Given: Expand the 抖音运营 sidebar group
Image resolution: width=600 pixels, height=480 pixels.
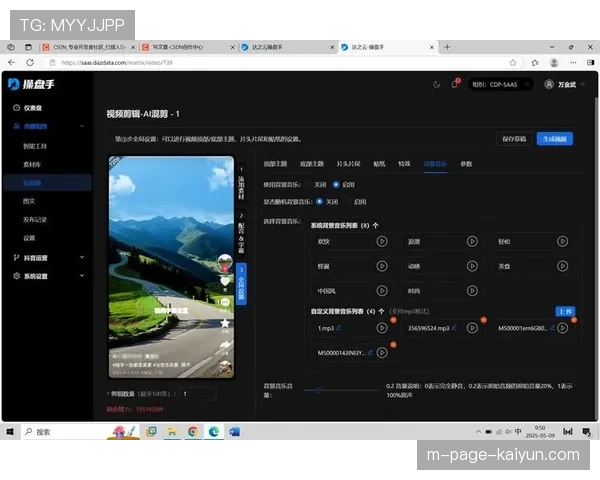Looking at the screenshot, I should pos(82,258).
